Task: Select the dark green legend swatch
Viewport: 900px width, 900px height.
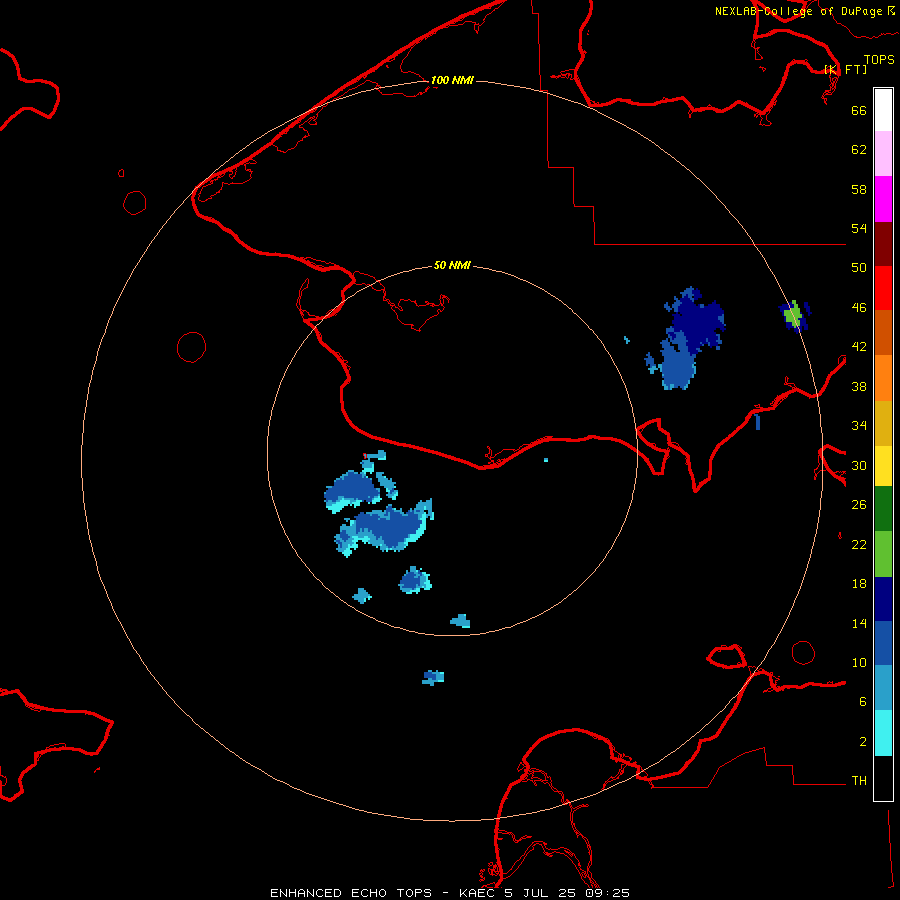Action: click(x=883, y=509)
